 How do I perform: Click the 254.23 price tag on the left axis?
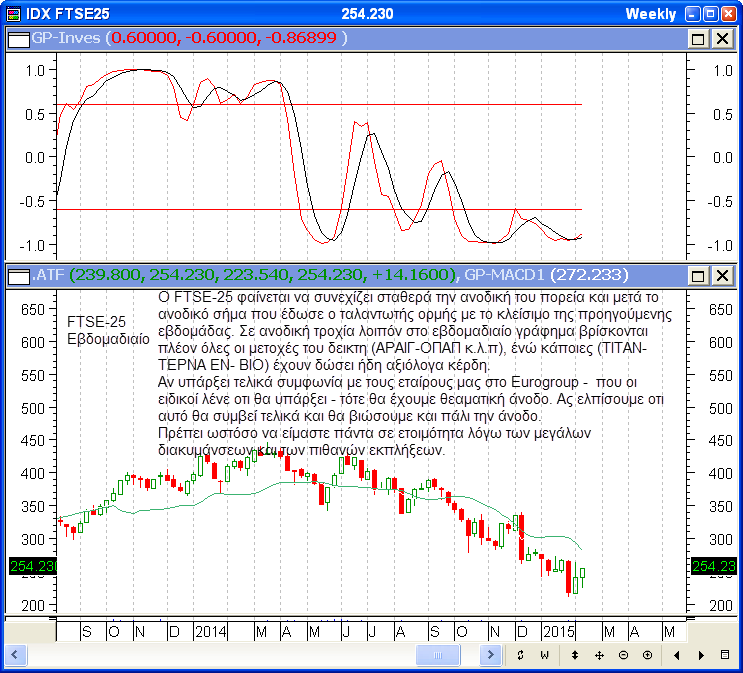(33, 566)
